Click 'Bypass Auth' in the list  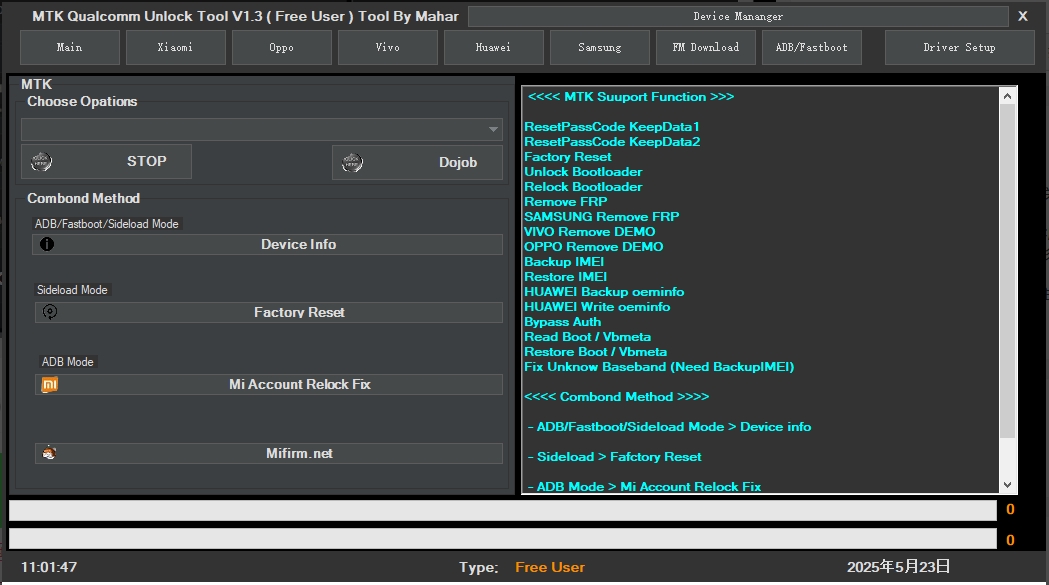pyautogui.click(x=563, y=322)
